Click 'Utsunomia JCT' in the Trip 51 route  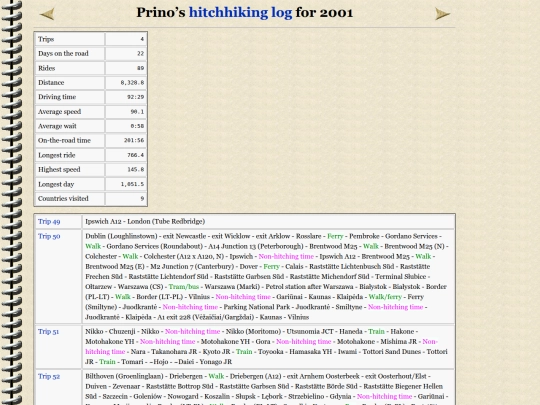click(310, 332)
